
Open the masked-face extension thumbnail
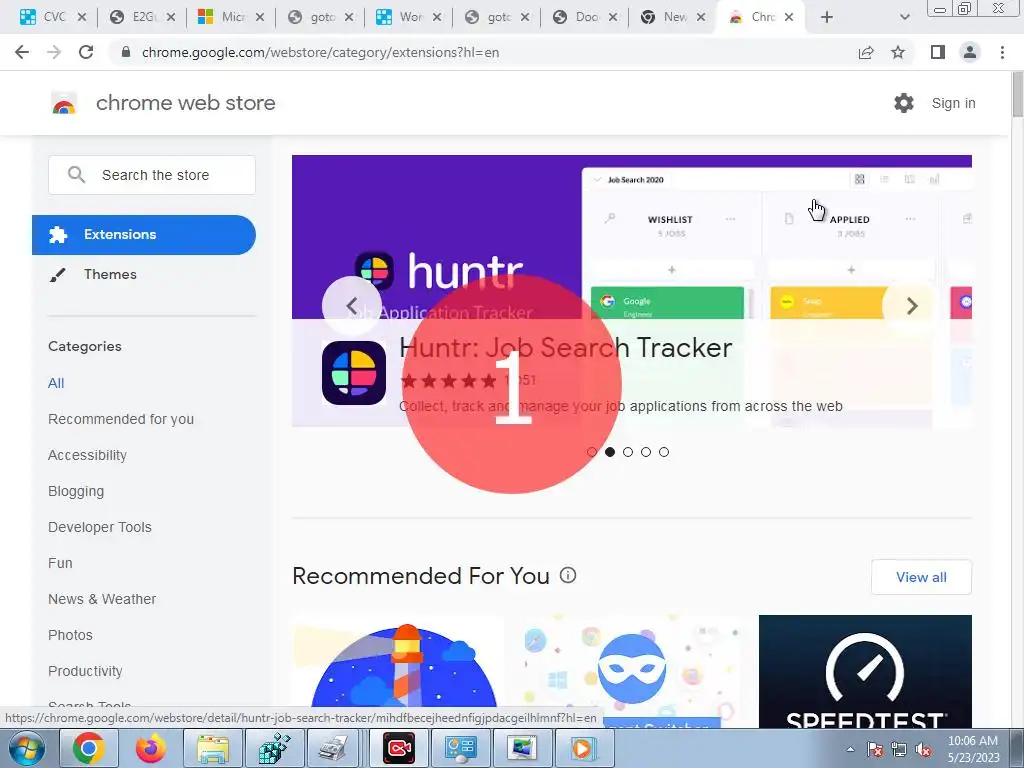tap(632, 671)
